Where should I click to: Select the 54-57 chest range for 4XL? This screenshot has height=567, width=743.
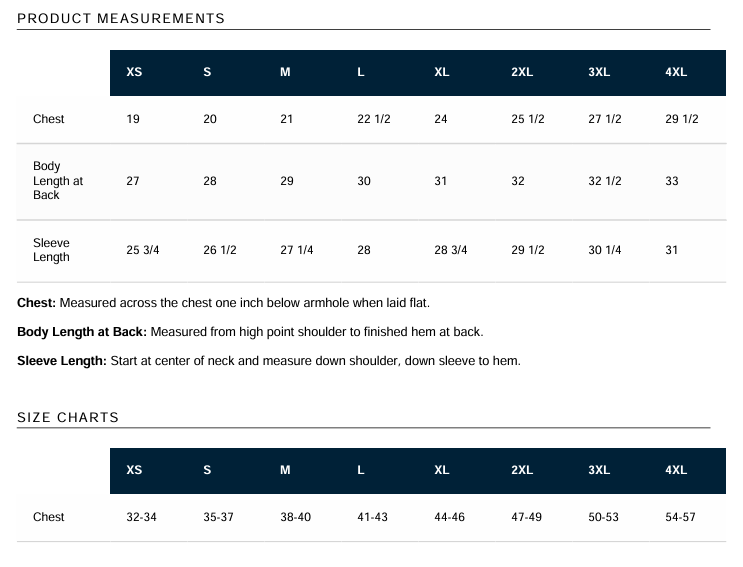(680, 517)
